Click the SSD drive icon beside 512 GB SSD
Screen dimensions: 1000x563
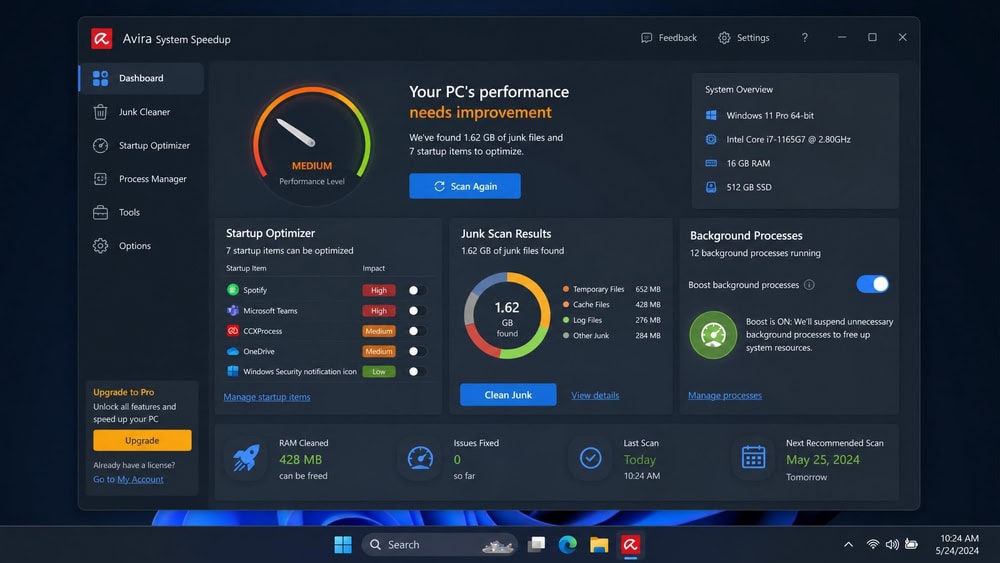[711, 187]
